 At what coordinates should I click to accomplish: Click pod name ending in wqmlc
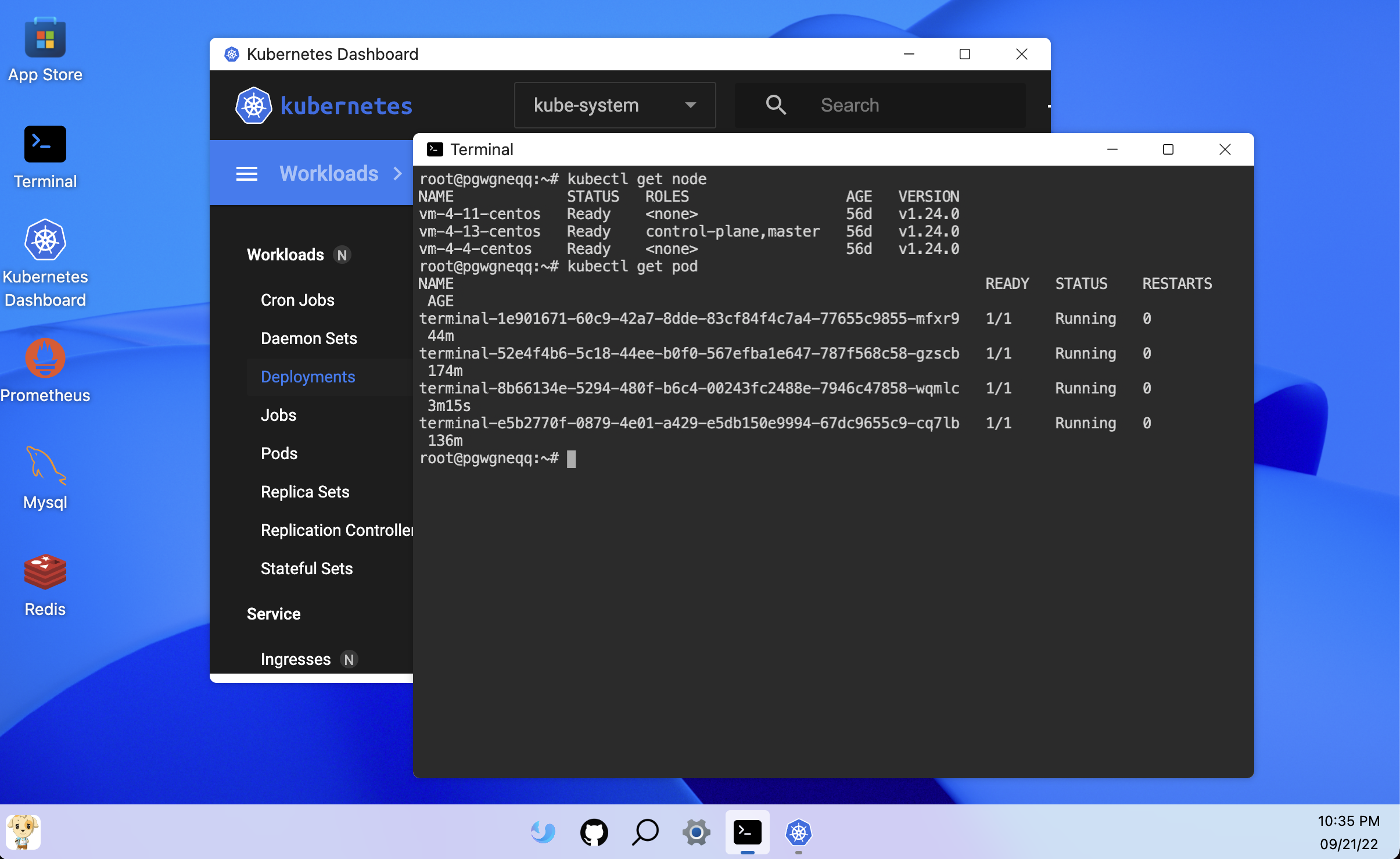coord(689,388)
